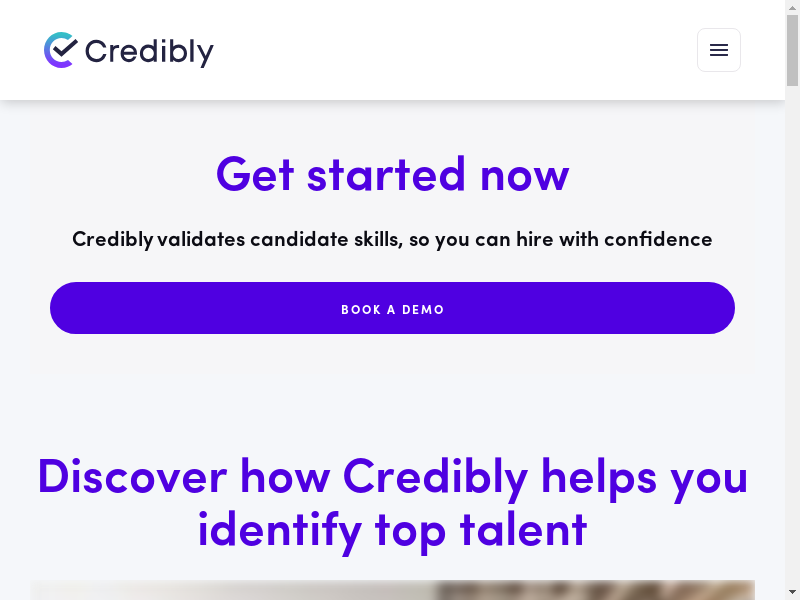Click the "Get started now" heading
The width and height of the screenshot is (800, 600).
point(392,174)
